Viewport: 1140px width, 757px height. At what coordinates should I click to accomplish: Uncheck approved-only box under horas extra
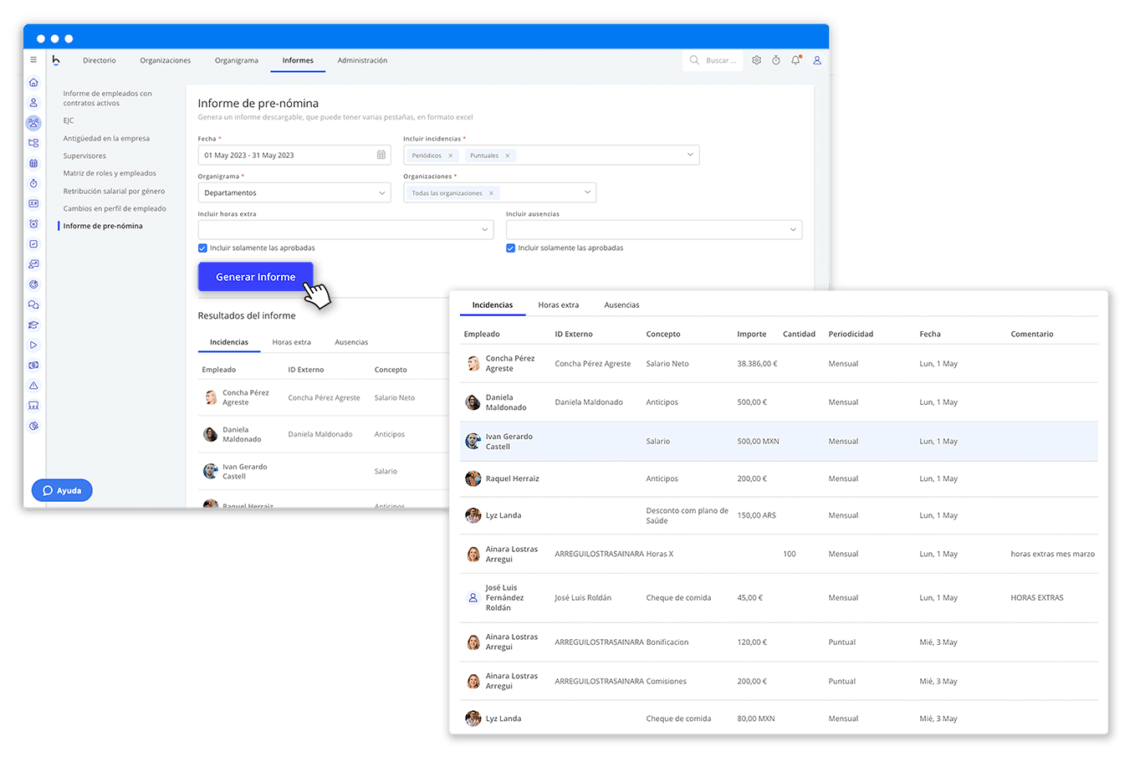point(203,248)
